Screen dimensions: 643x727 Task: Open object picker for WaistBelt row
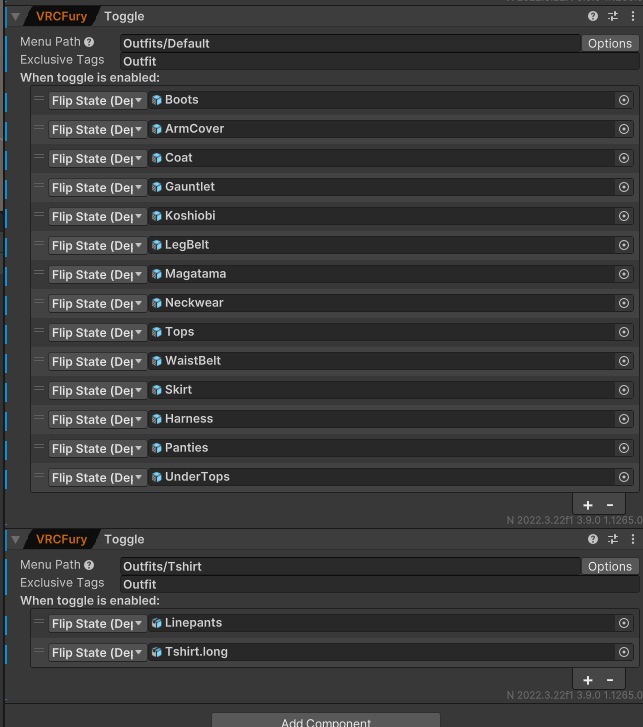[x=624, y=361]
